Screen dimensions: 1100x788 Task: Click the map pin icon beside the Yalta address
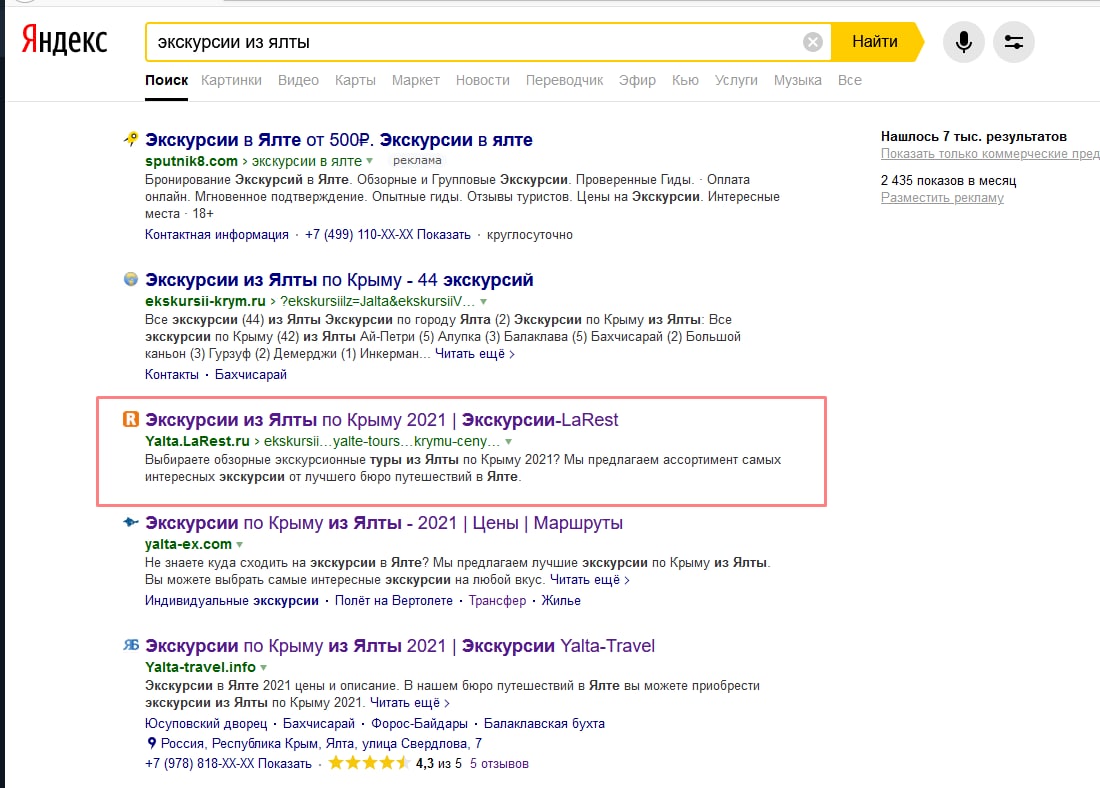coord(152,742)
